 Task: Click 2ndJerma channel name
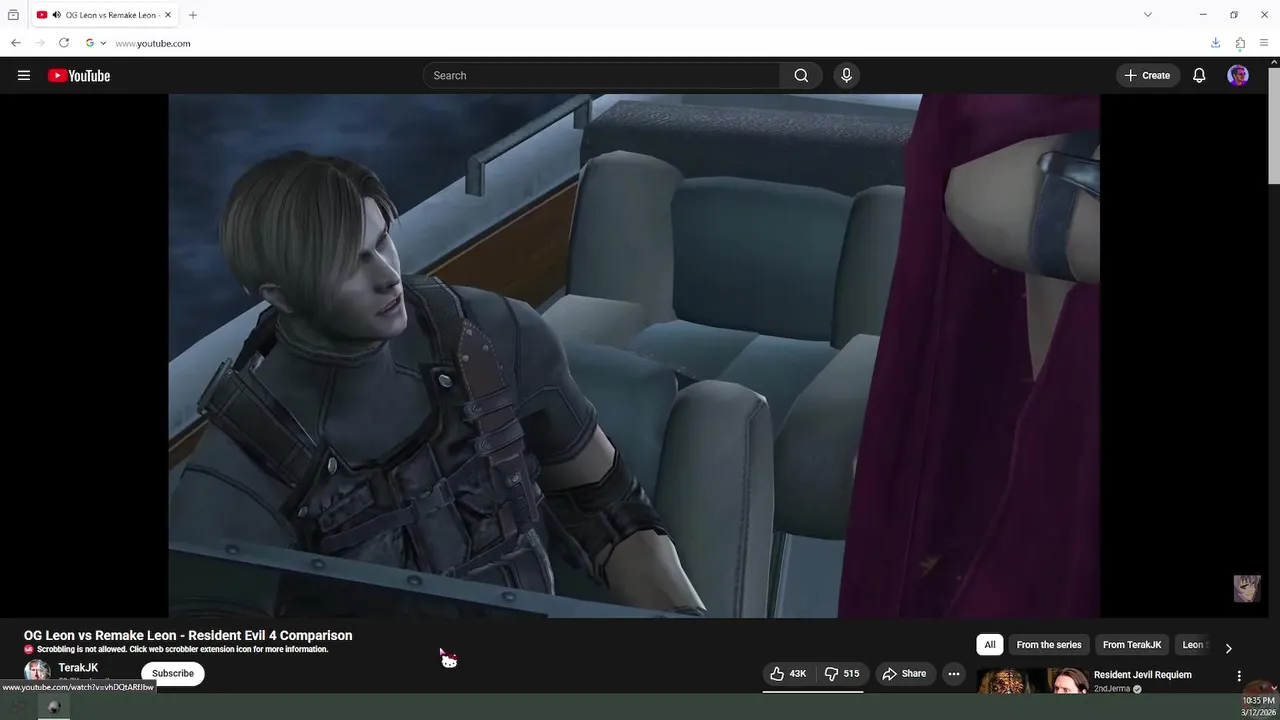(1112, 689)
